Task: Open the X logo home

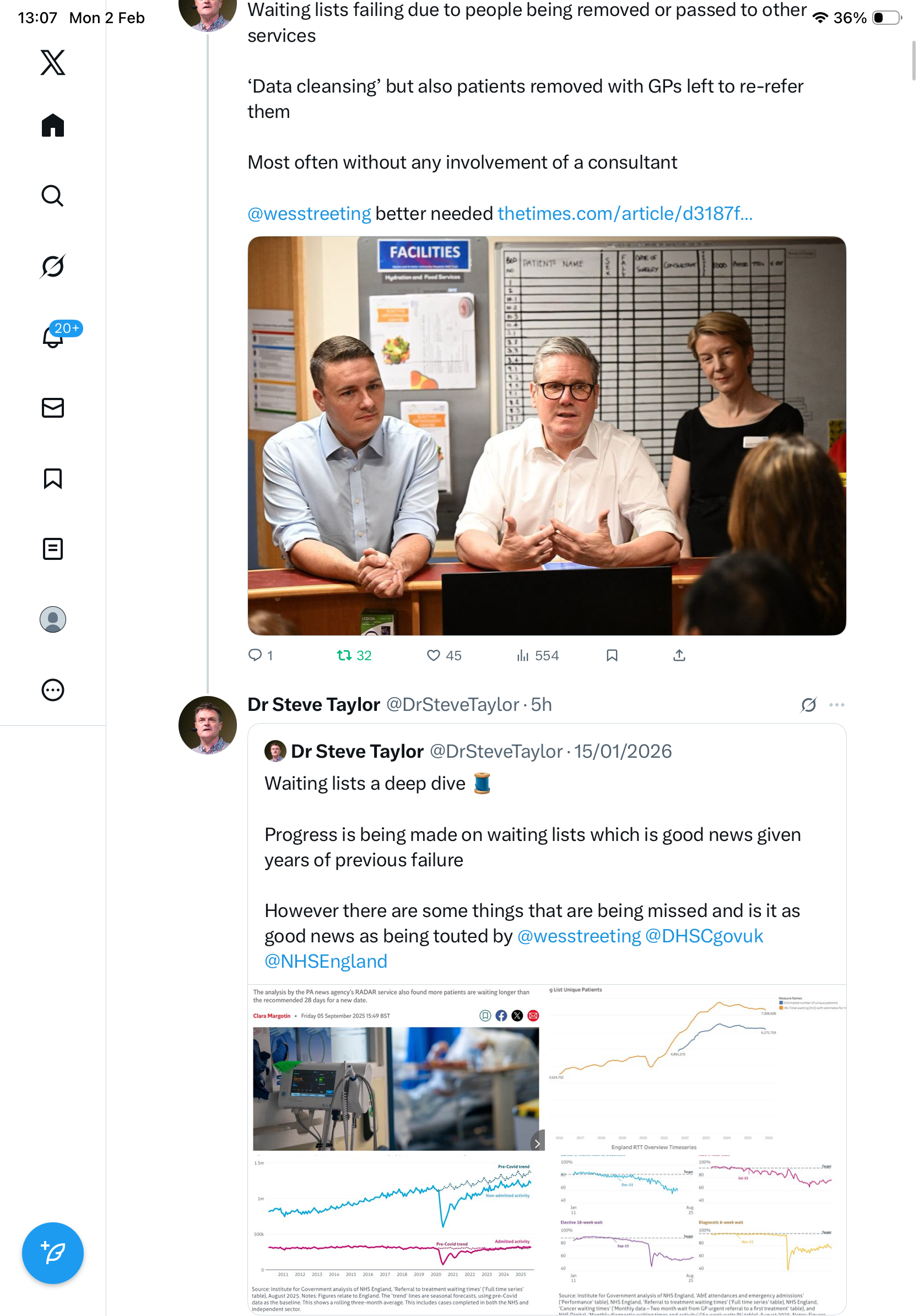Action: point(53,62)
